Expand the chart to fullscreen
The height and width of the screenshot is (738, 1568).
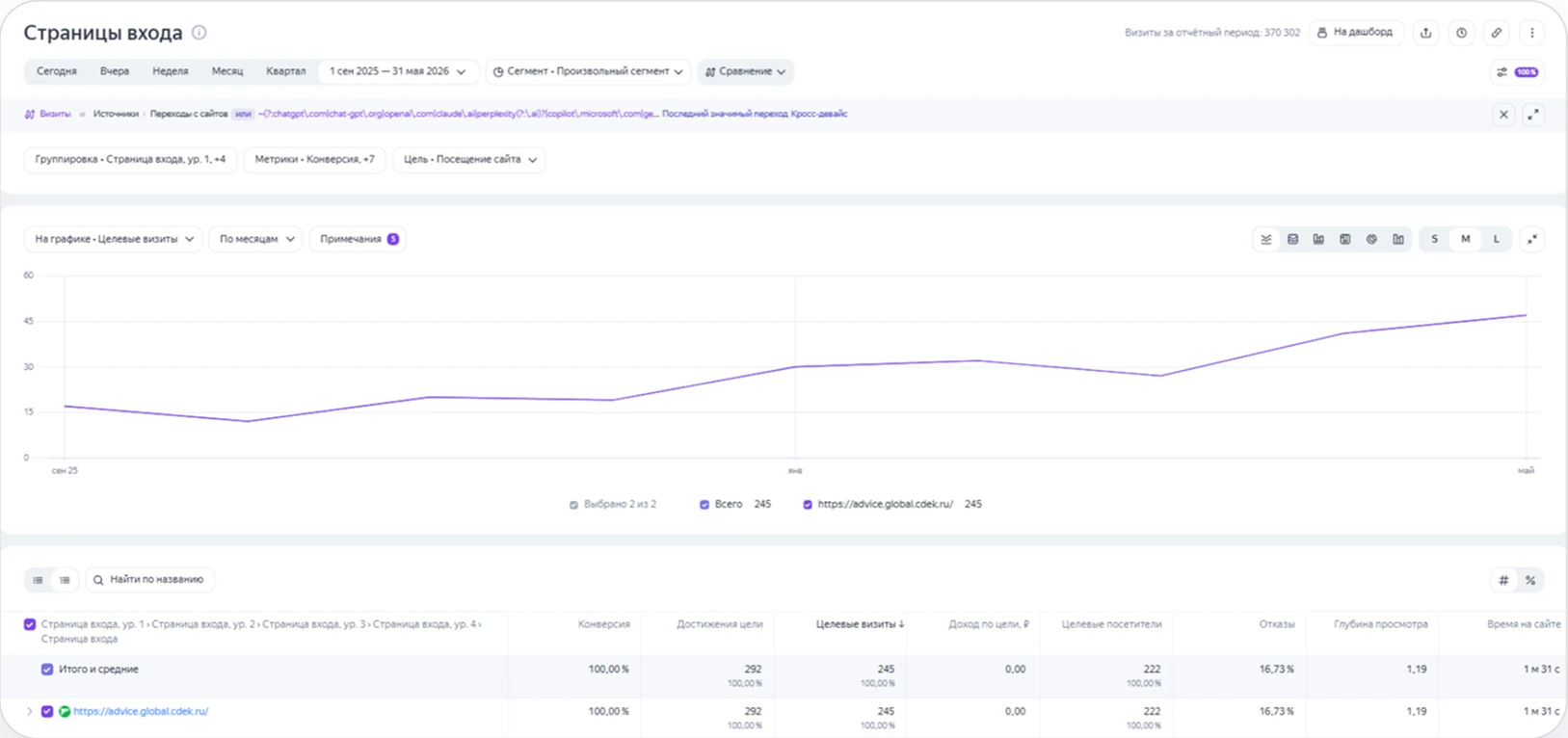coord(1532,239)
